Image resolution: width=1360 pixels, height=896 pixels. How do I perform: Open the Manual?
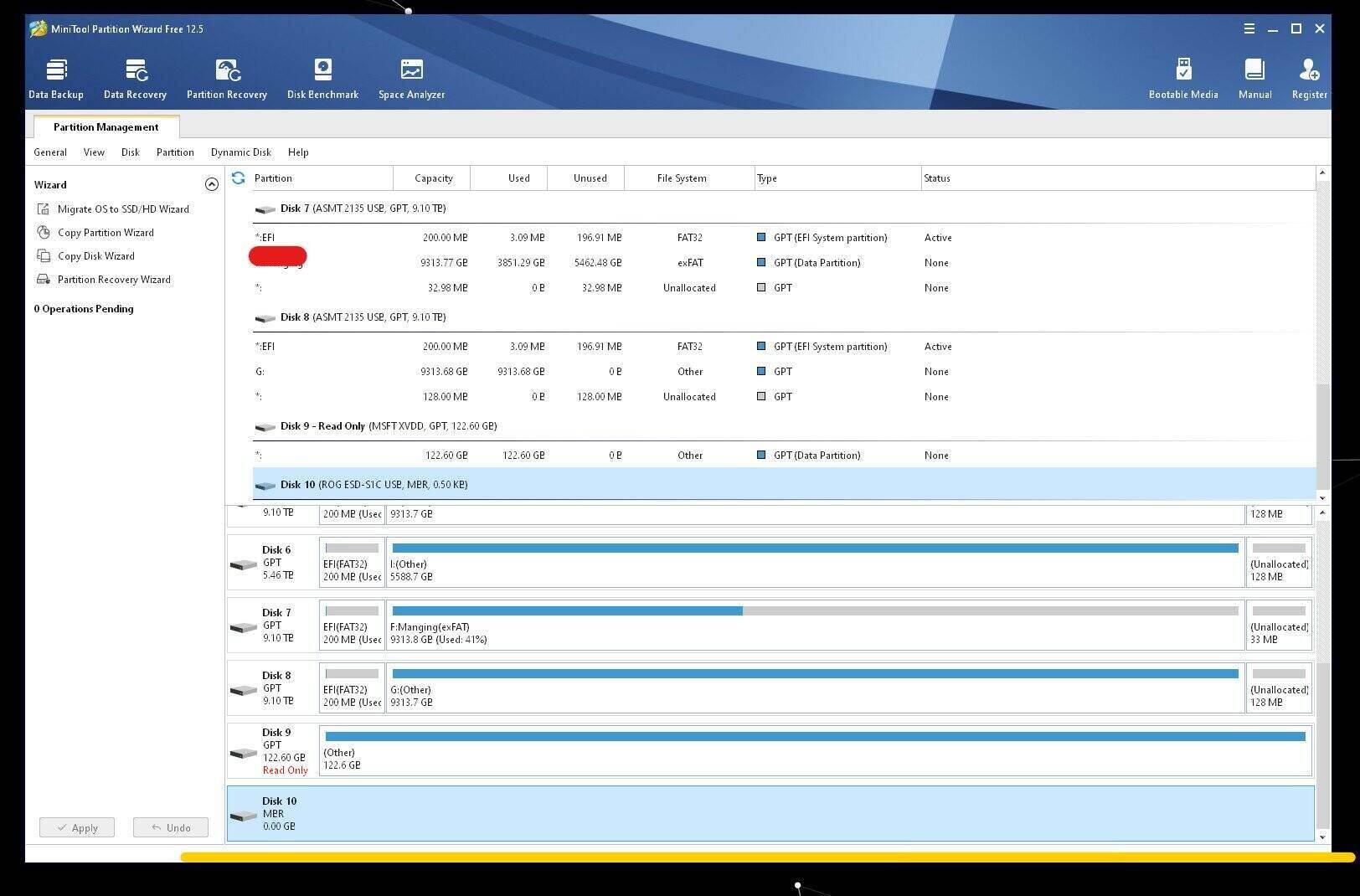1254,80
